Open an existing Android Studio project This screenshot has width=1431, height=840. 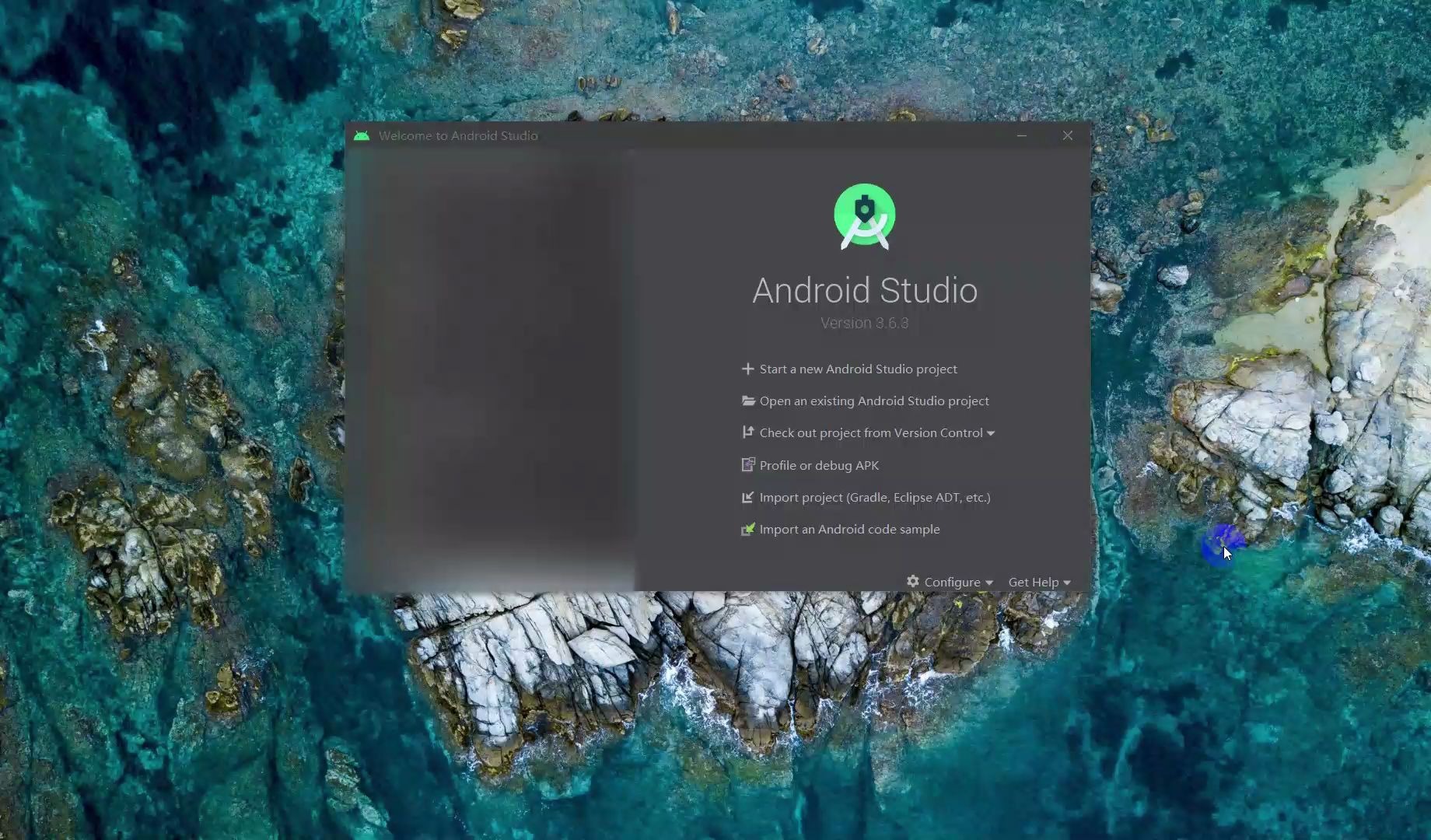(874, 401)
